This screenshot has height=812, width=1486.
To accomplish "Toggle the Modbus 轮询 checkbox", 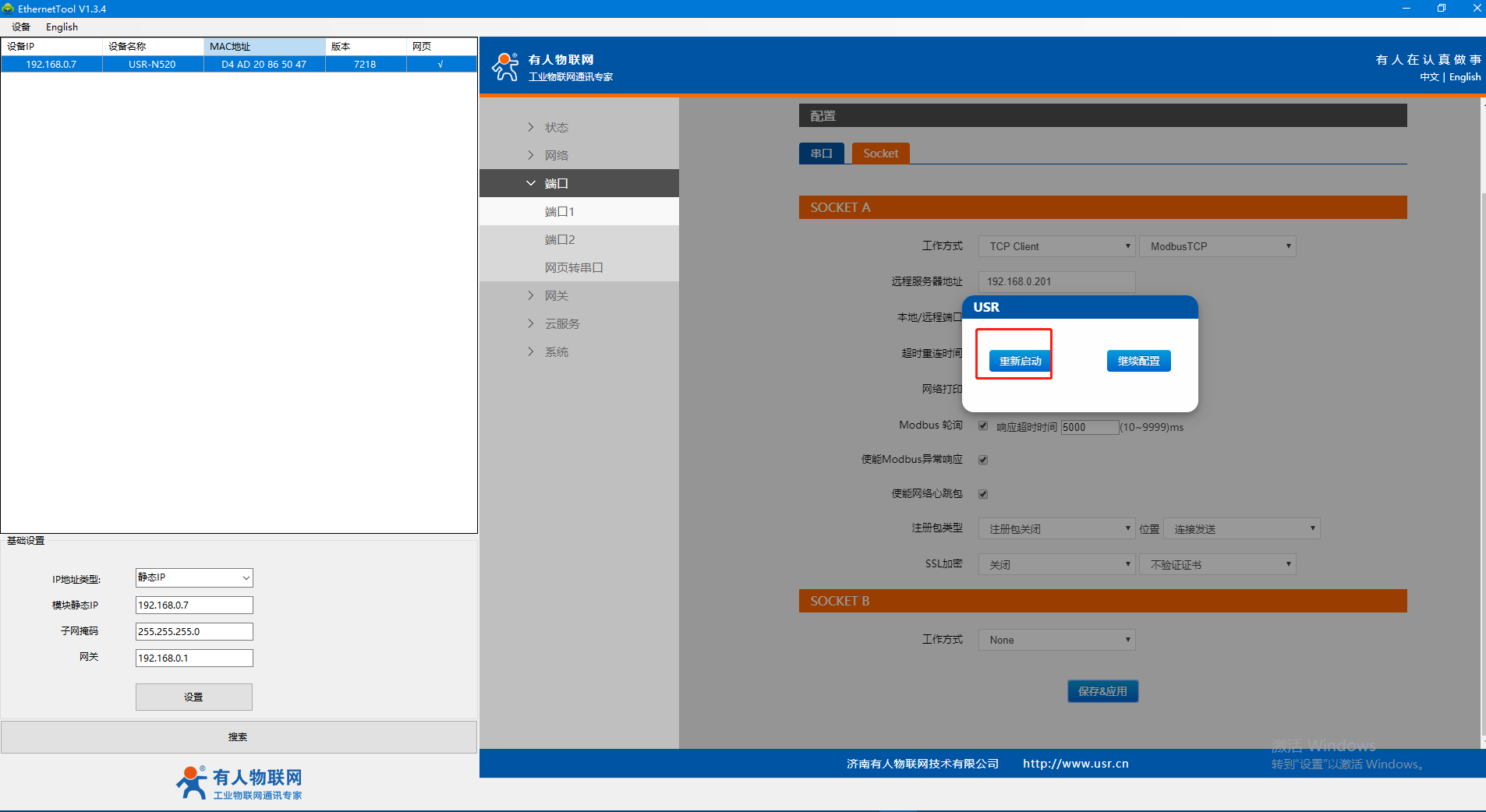I will 983,425.
